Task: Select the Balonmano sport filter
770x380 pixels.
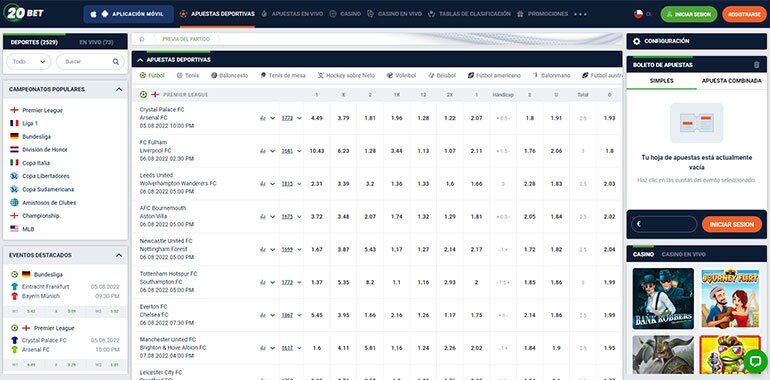Action: point(551,76)
